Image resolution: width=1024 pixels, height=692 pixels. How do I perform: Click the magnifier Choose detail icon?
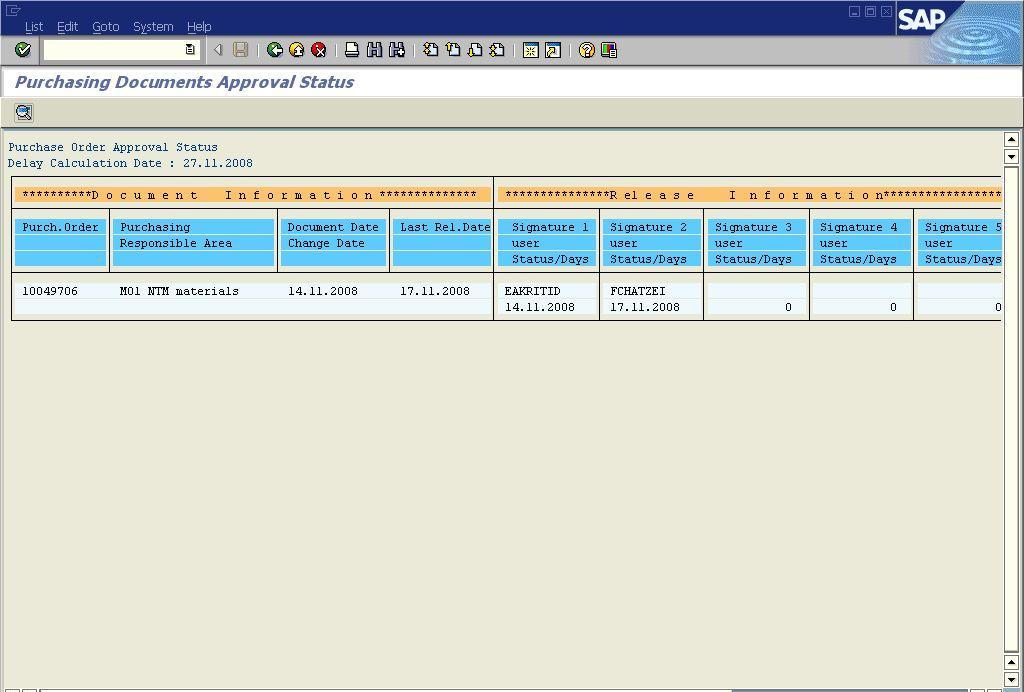click(24, 113)
